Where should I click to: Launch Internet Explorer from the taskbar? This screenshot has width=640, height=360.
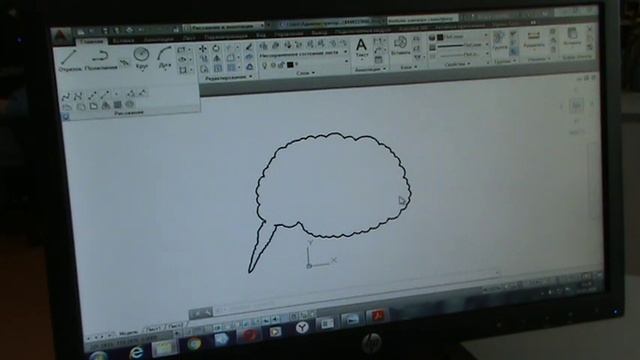pos(137,352)
